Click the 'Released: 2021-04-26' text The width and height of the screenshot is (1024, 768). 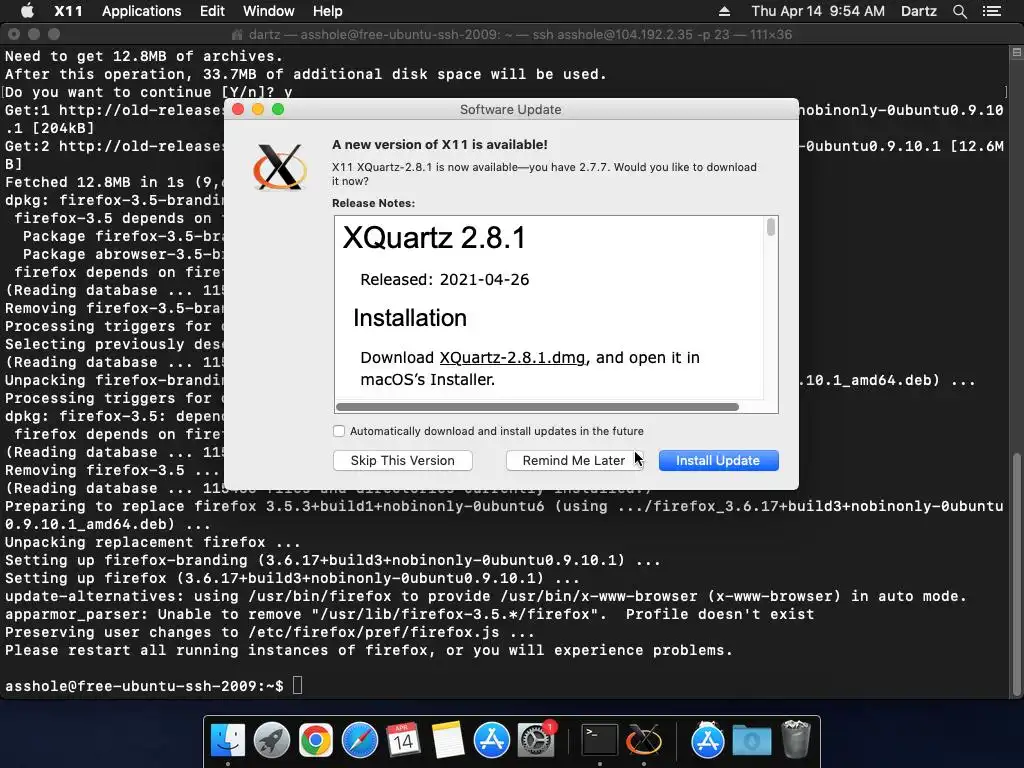click(x=445, y=280)
